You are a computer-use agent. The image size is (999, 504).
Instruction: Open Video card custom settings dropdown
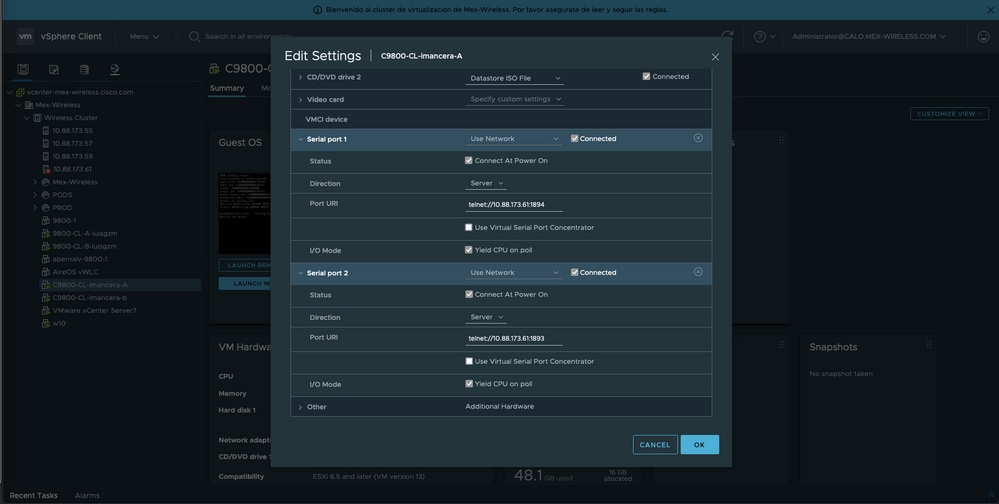(x=514, y=99)
